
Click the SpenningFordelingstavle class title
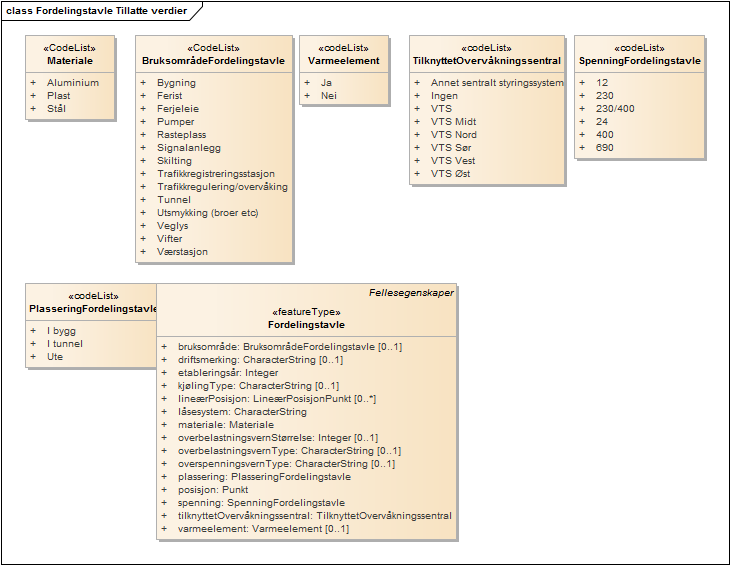[x=639, y=61]
